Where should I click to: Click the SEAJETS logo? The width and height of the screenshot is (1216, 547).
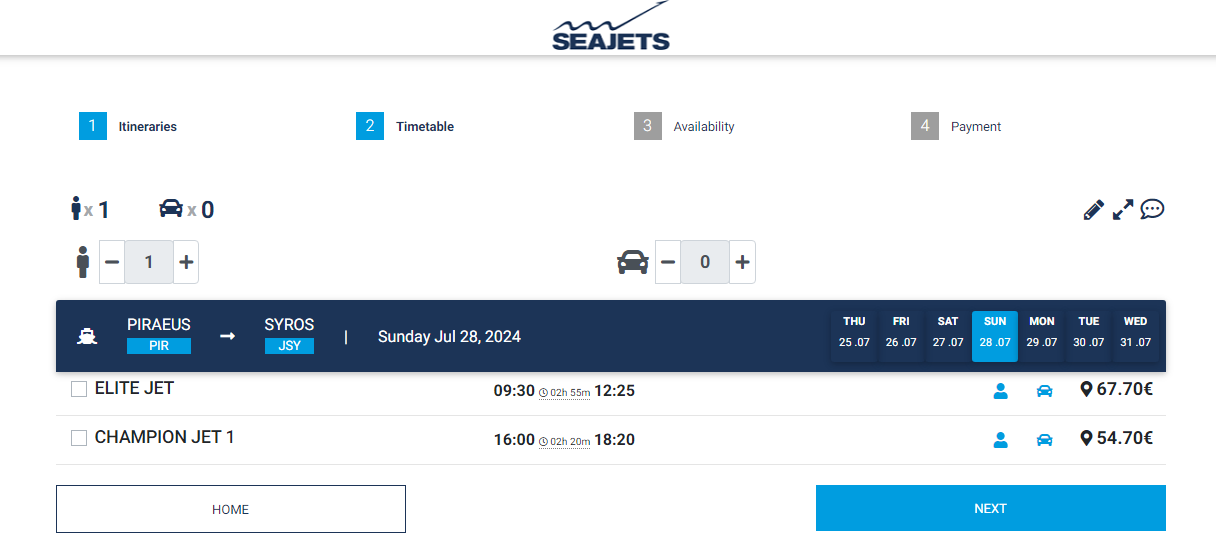point(610,28)
